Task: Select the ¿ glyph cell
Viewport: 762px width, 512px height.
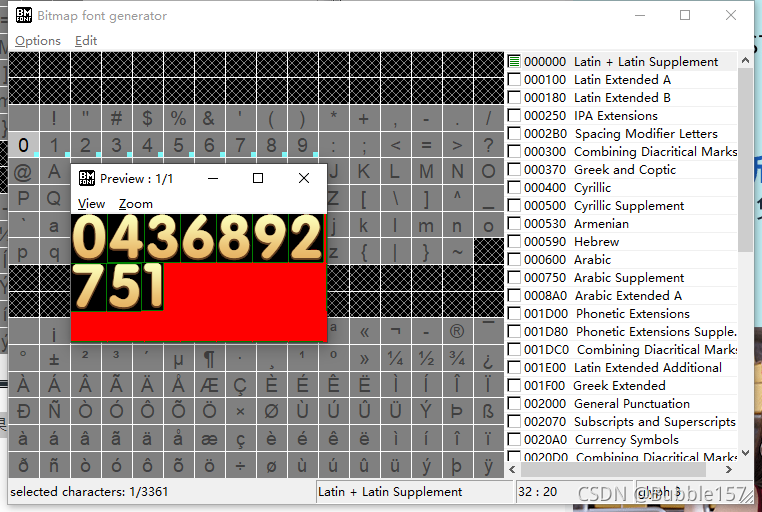Action: (488, 358)
